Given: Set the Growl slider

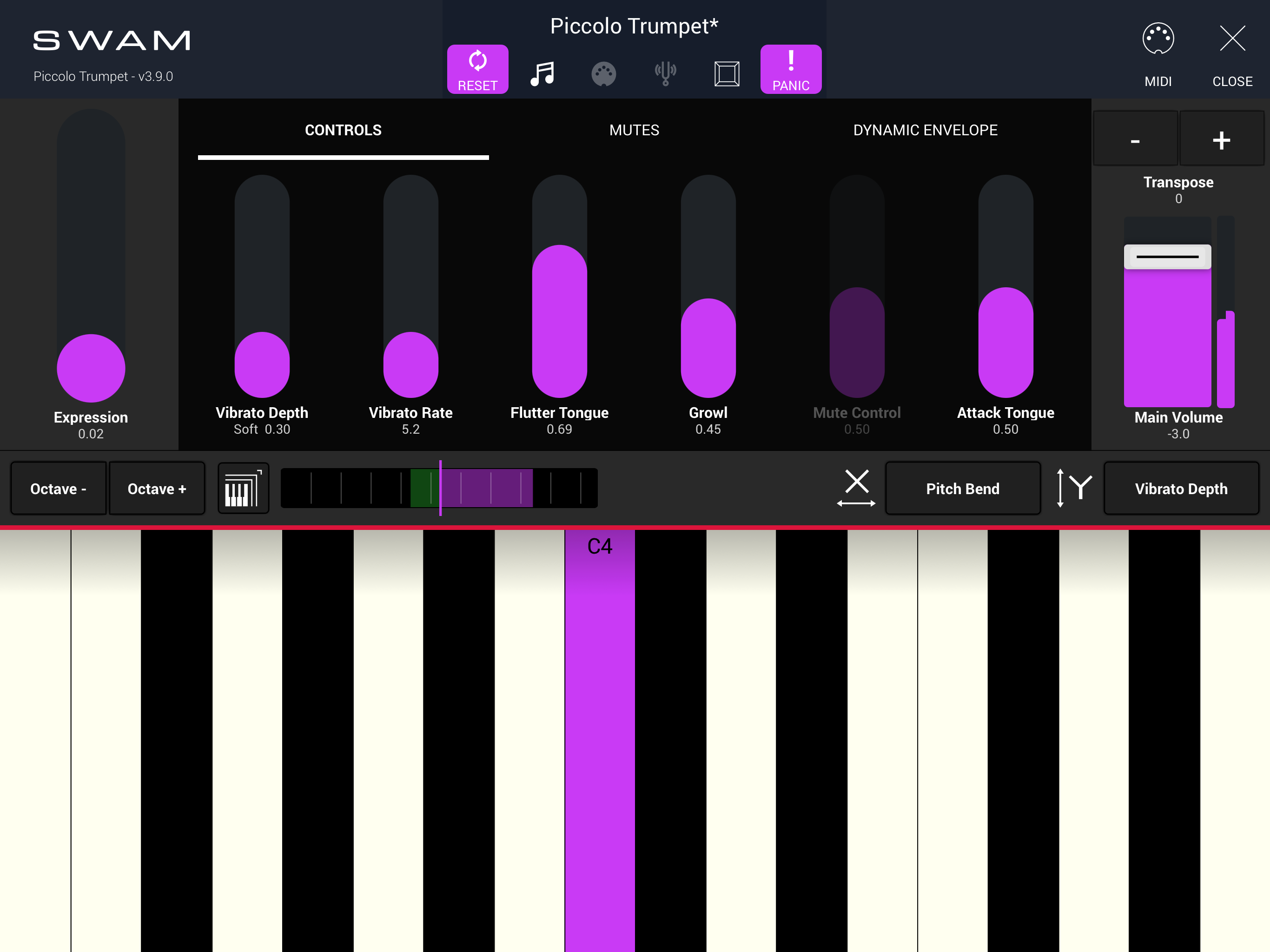Looking at the screenshot, I should tap(708, 286).
